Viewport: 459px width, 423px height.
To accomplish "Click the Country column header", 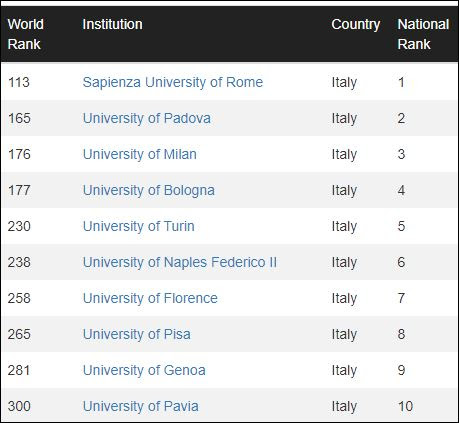I will tap(356, 25).
